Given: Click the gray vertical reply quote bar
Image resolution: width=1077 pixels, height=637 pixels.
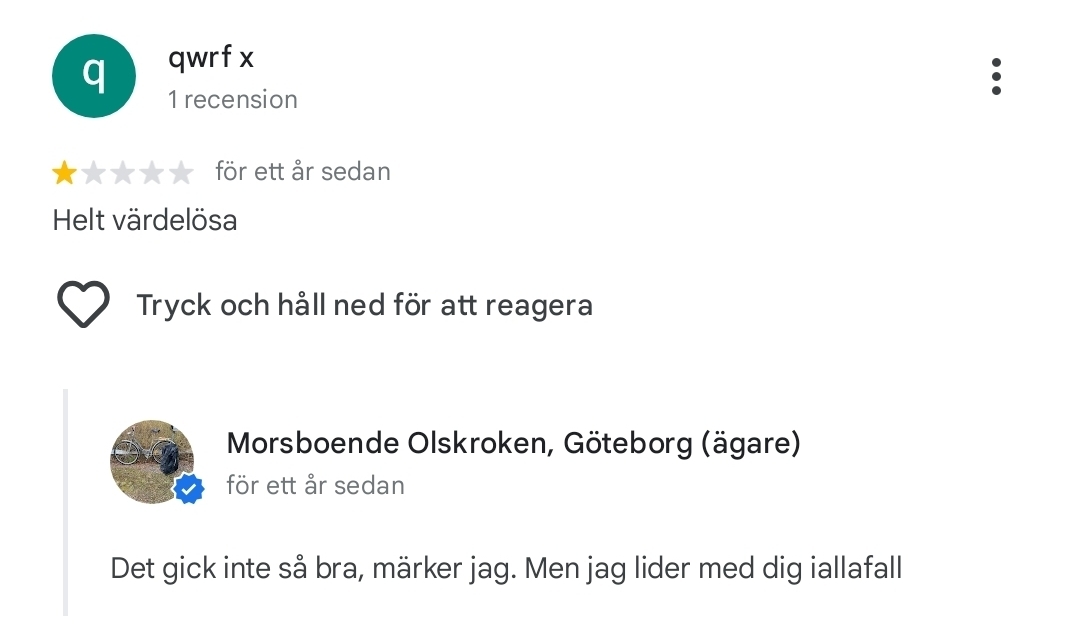Looking at the screenshot, I should click(66, 502).
